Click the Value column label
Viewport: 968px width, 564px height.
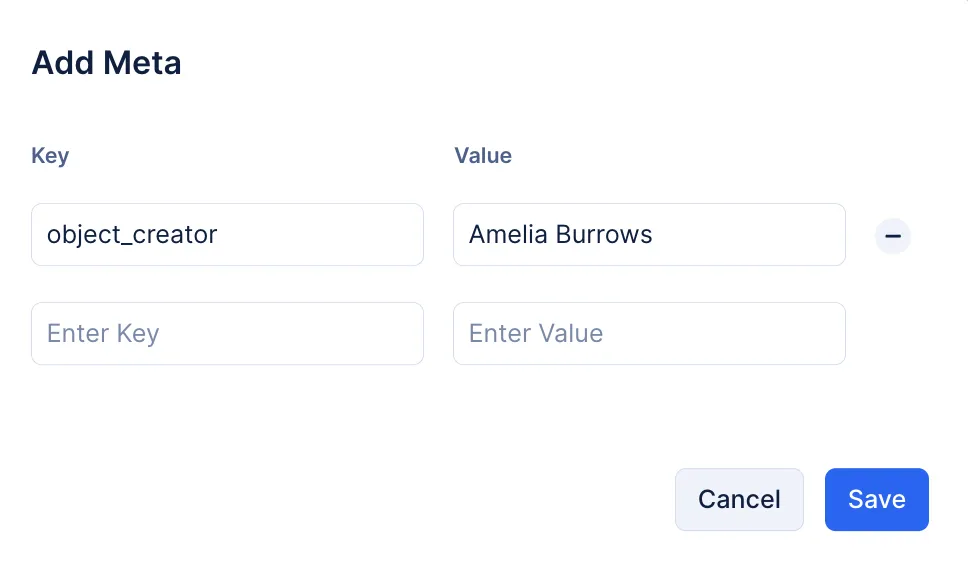click(x=483, y=156)
